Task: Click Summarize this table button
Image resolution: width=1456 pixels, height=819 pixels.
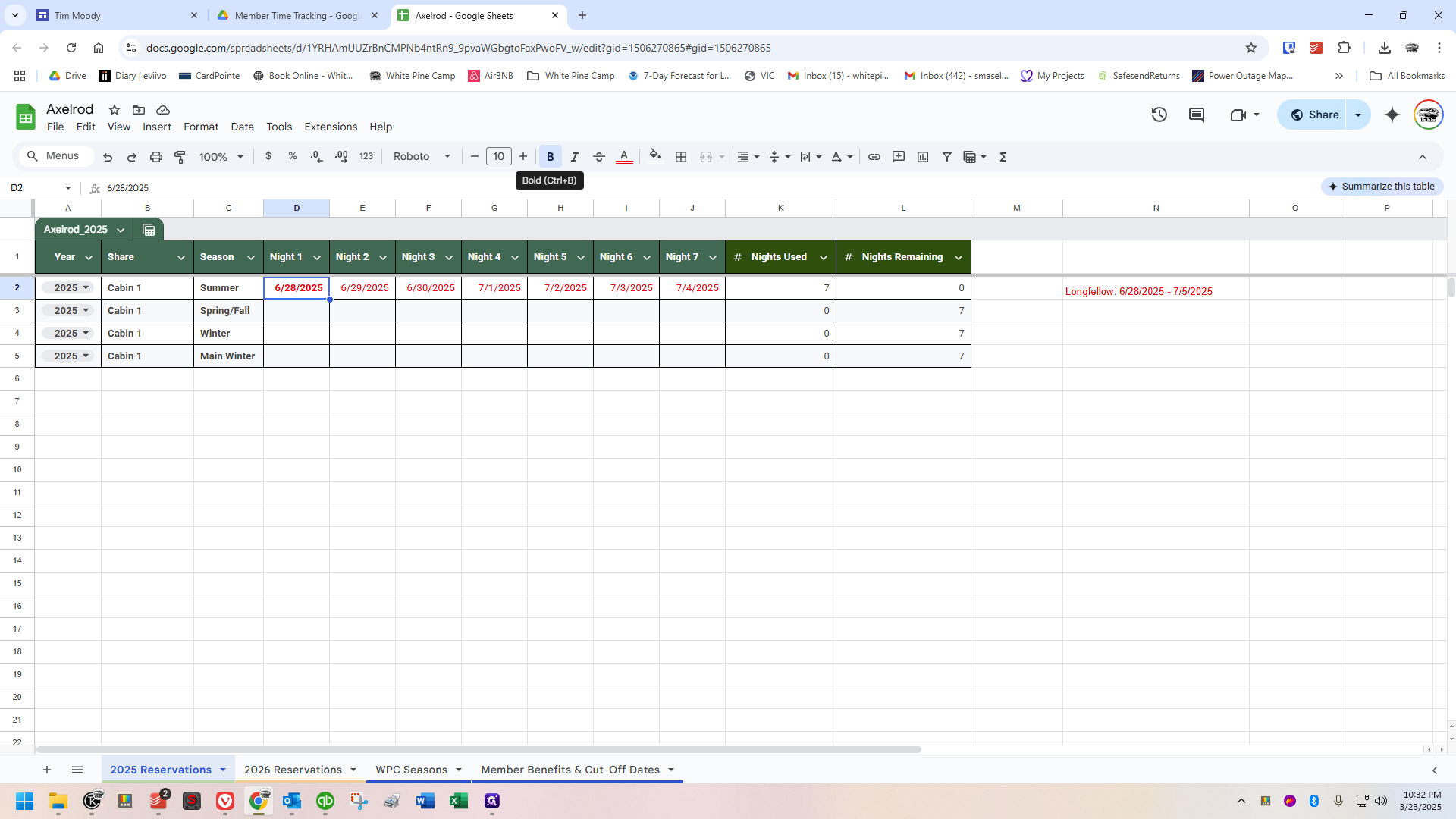Action: coord(1382,187)
